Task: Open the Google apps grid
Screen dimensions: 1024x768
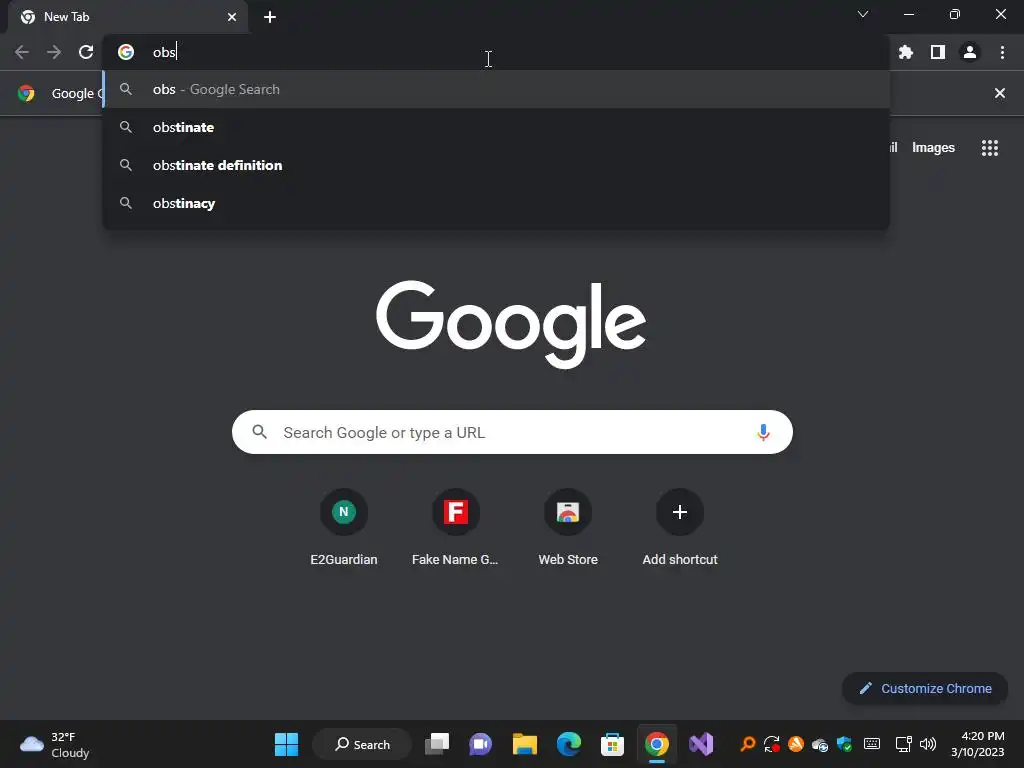Action: pos(990,148)
